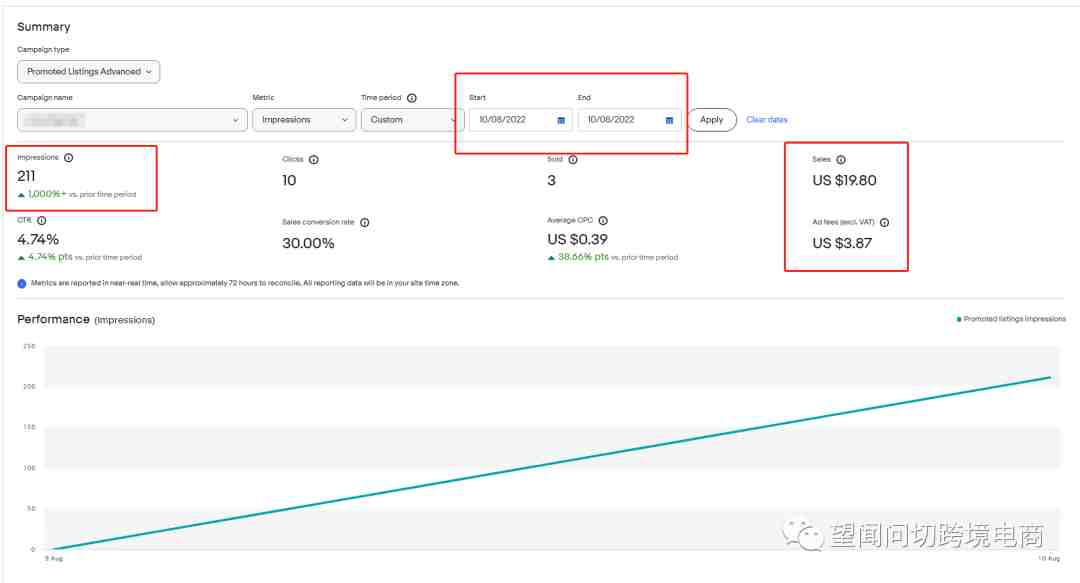Click the clicks value 10
The width and height of the screenshot is (1080, 583).
(x=289, y=181)
